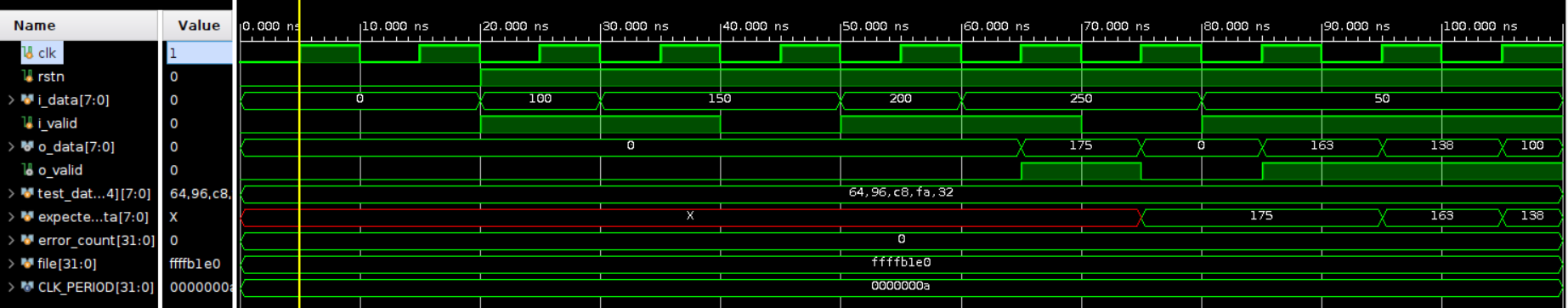
Task: Click the yellow time cursor line
Action: (299, 170)
